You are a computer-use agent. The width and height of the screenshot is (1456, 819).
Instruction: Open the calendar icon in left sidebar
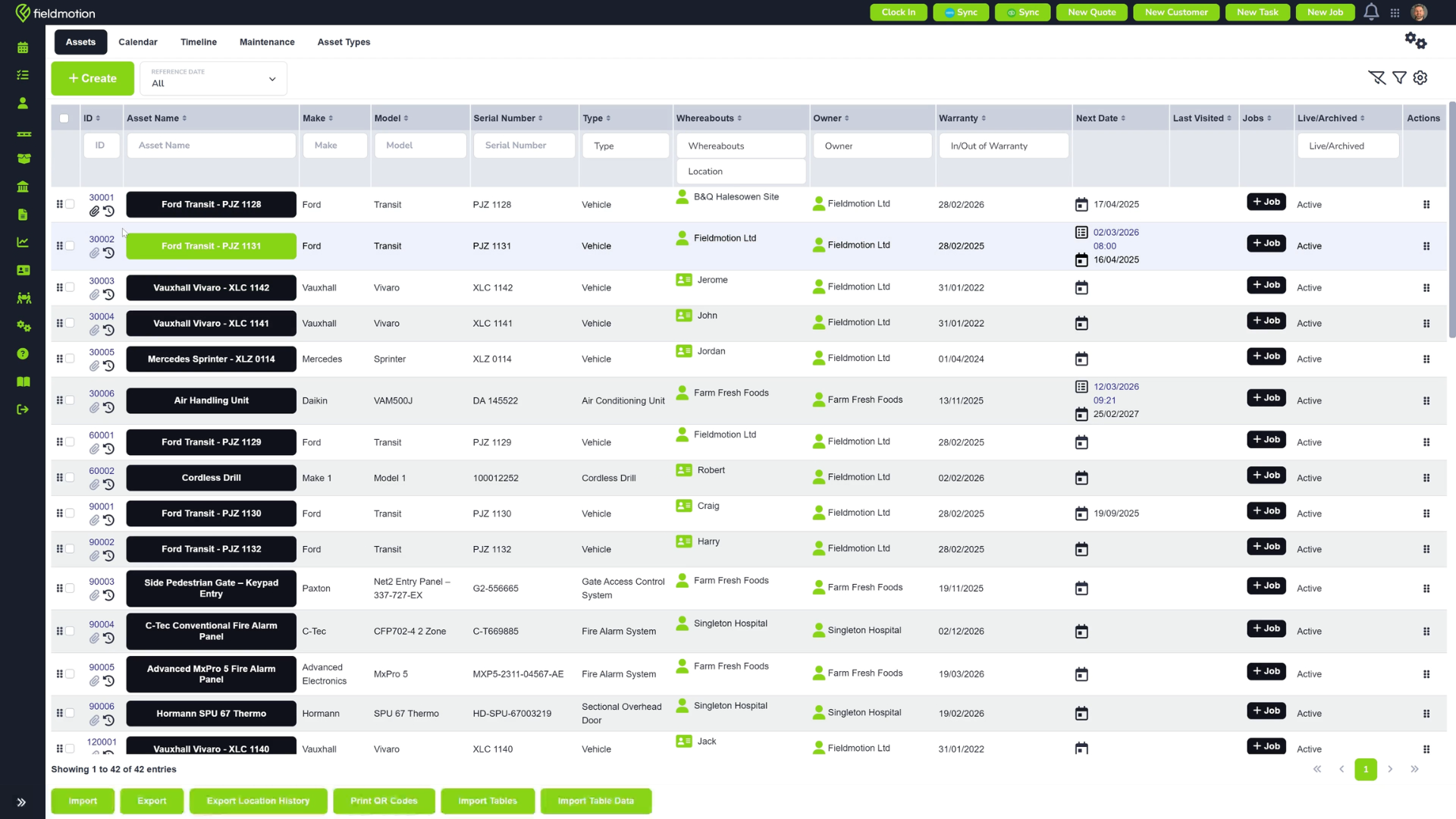(x=23, y=48)
